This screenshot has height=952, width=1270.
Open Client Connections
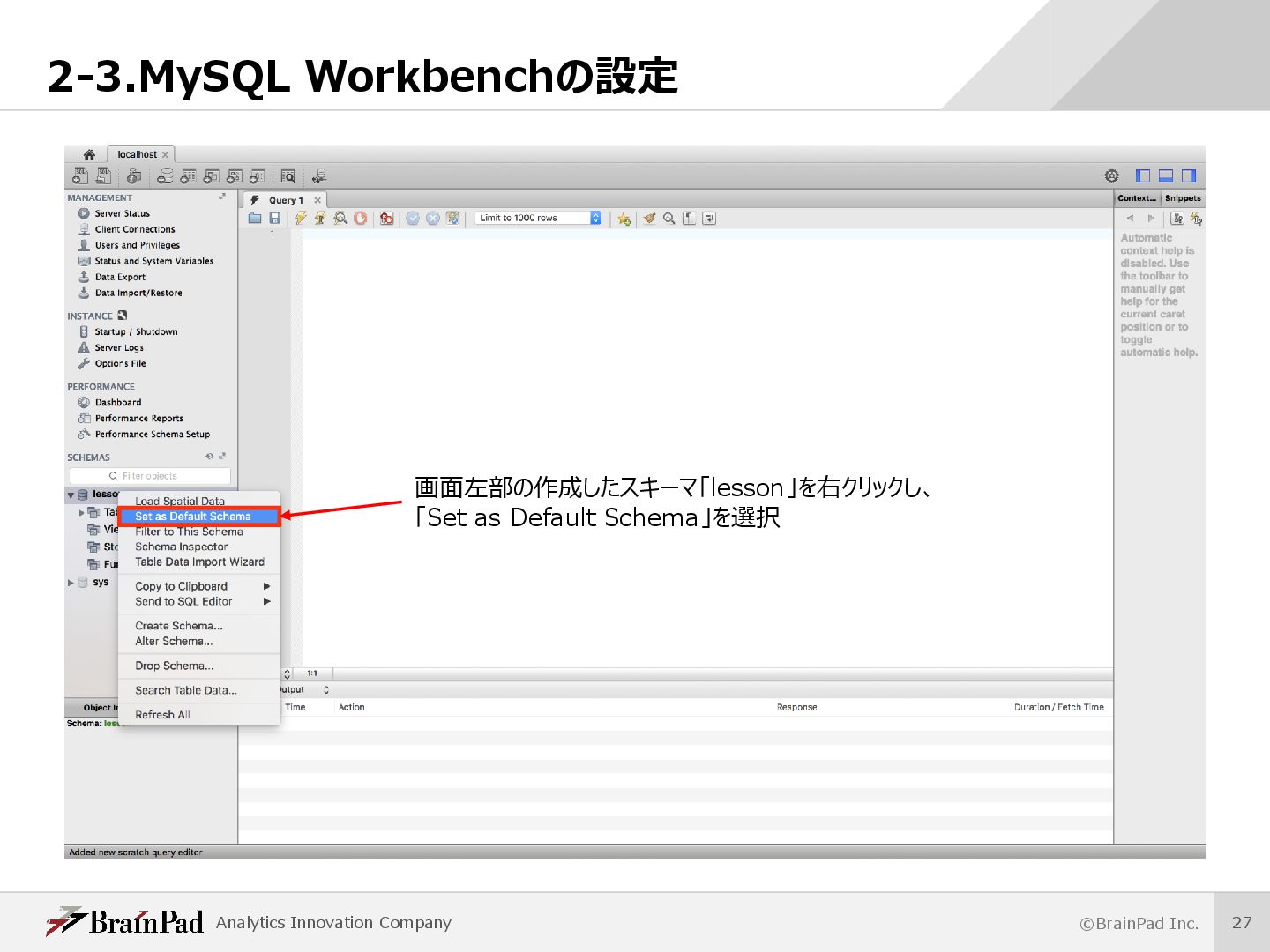135,229
